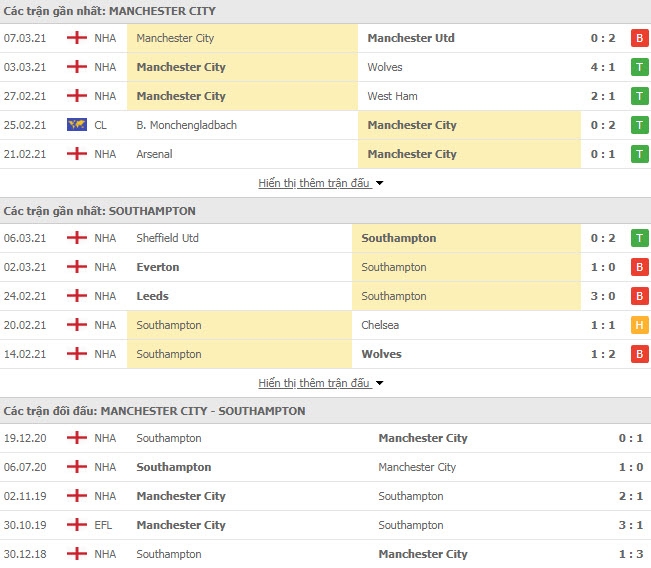The height and width of the screenshot is (568, 651).
Task: Select the bold Wolves team on 14.02.21 row
Action: pyautogui.click(x=381, y=354)
